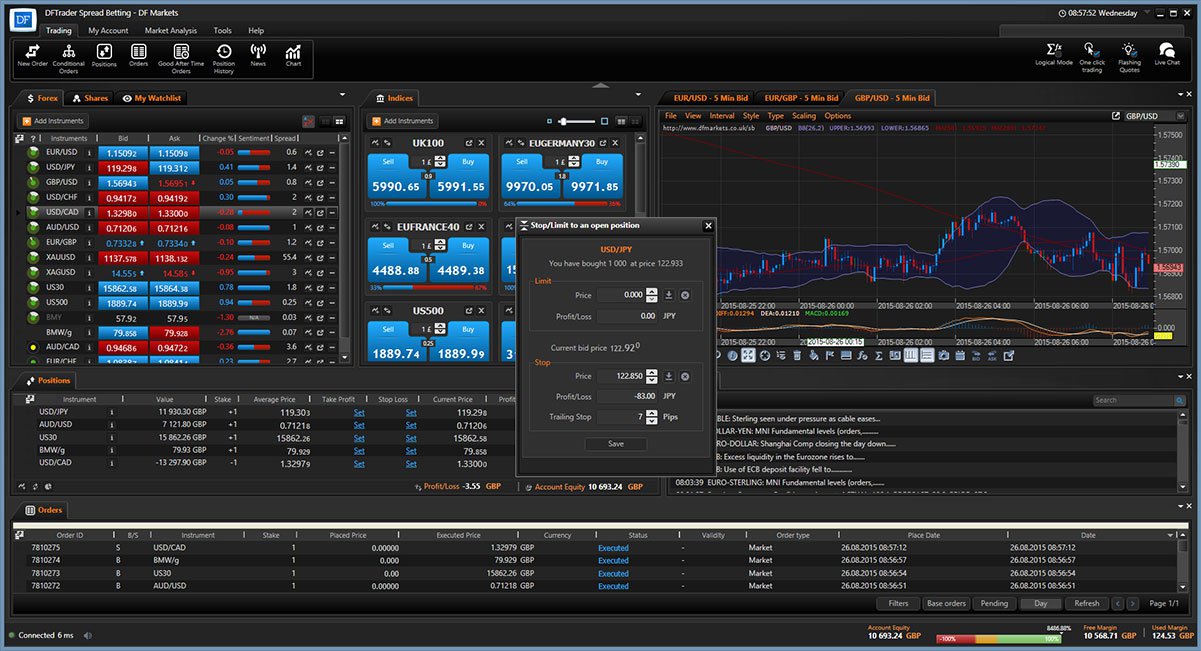Image resolution: width=1201 pixels, height=651 pixels.
Task: Clear the Stop price with the X icon
Action: pyautogui.click(x=685, y=377)
